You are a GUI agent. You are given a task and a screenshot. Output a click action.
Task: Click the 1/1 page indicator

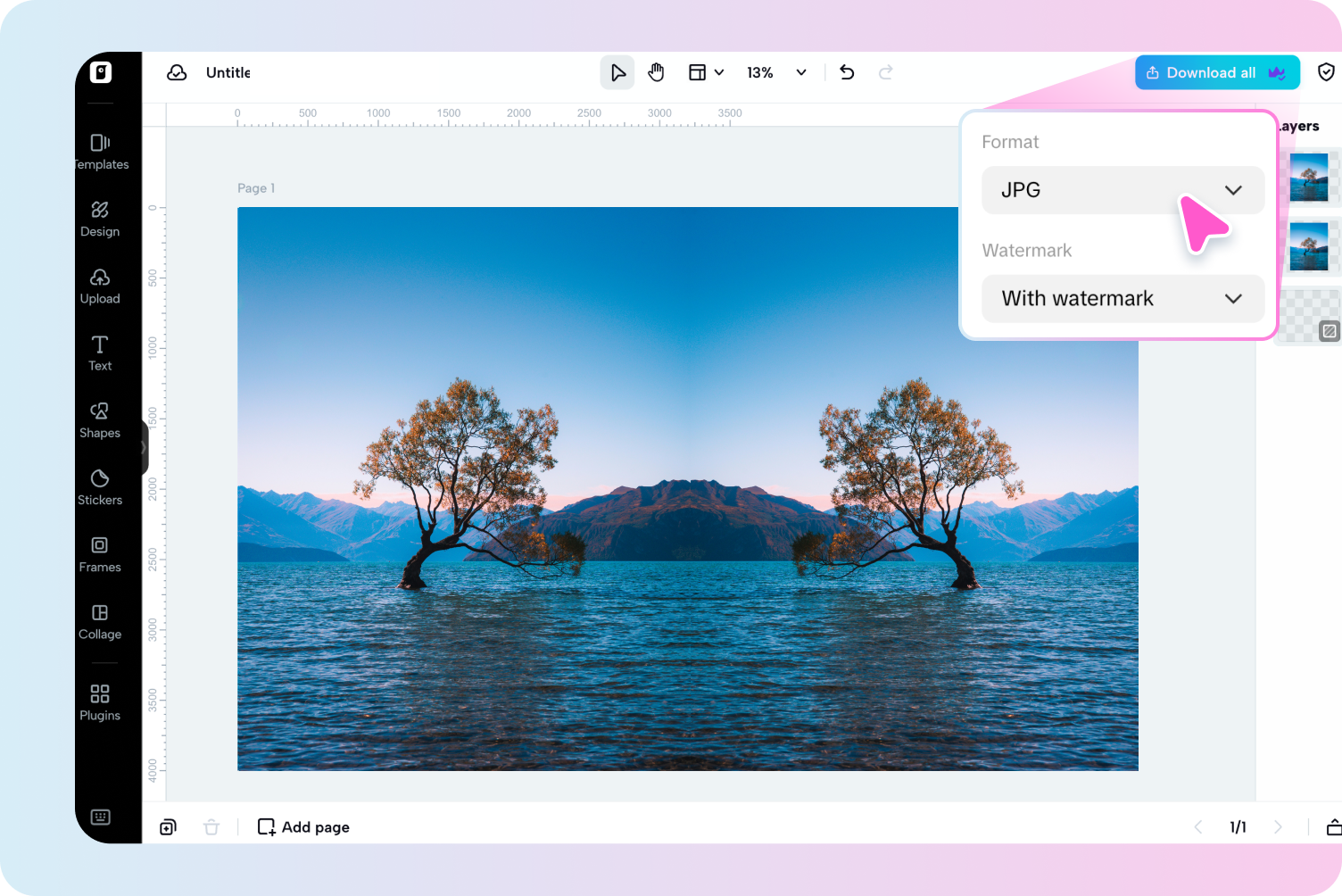(1238, 827)
